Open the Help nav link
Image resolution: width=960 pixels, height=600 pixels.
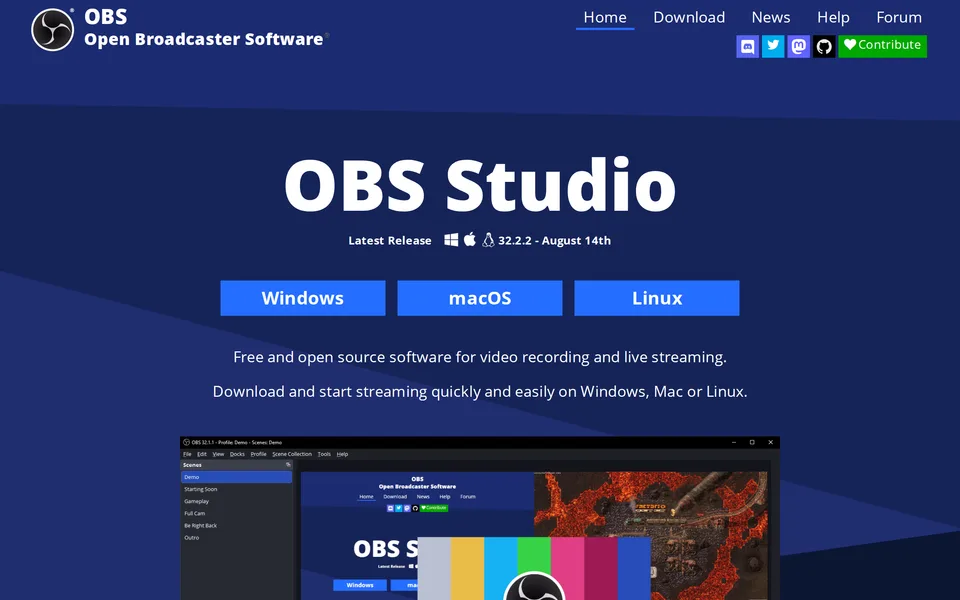click(833, 17)
